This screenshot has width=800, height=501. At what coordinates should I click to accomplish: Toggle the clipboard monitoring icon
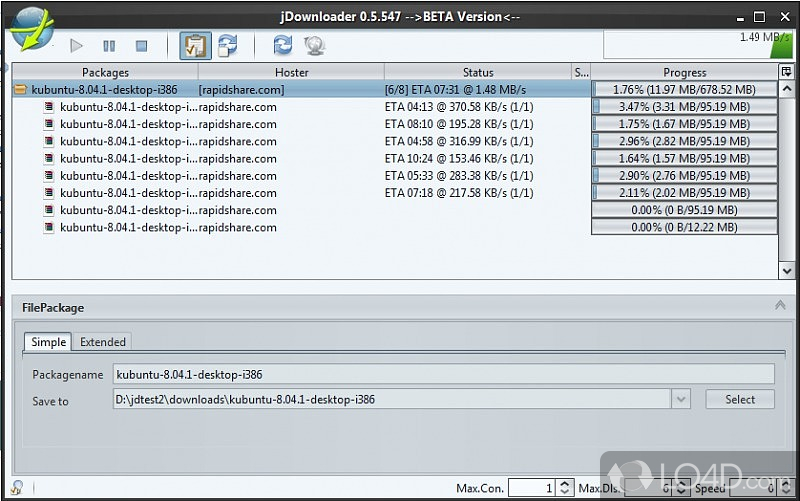pos(195,46)
